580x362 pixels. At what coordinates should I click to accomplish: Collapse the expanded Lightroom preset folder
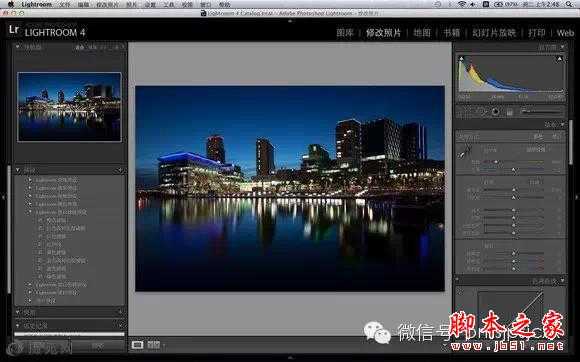click(x=29, y=212)
